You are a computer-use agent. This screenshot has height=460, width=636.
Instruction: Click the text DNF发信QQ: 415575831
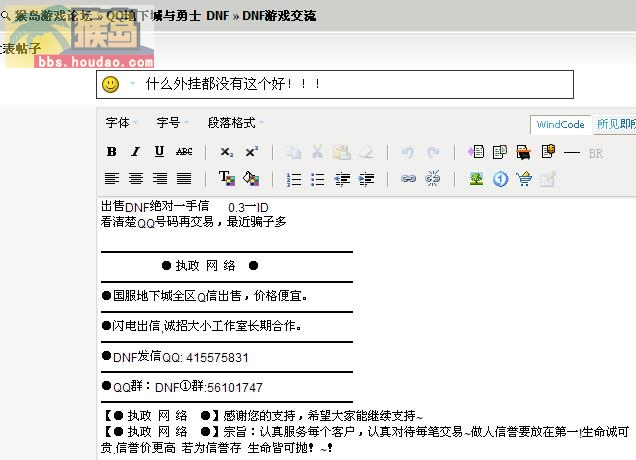coord(180,357)
